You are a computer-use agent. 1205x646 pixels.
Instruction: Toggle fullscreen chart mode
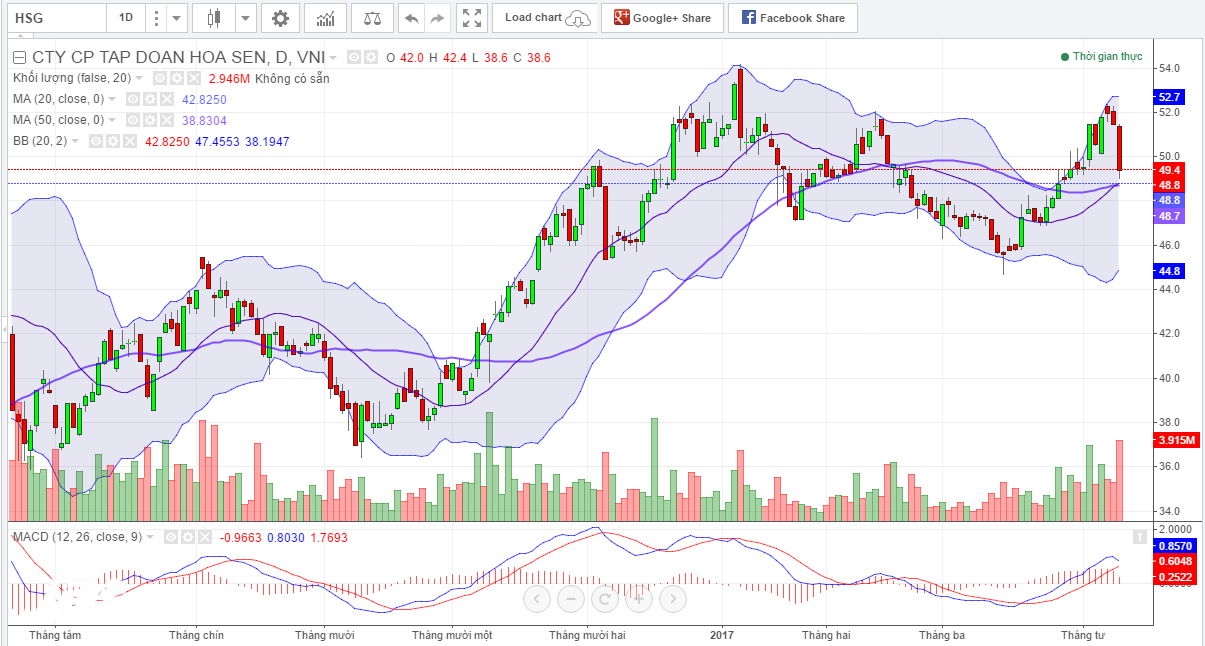pyautogui.click(x=473, y=18)
